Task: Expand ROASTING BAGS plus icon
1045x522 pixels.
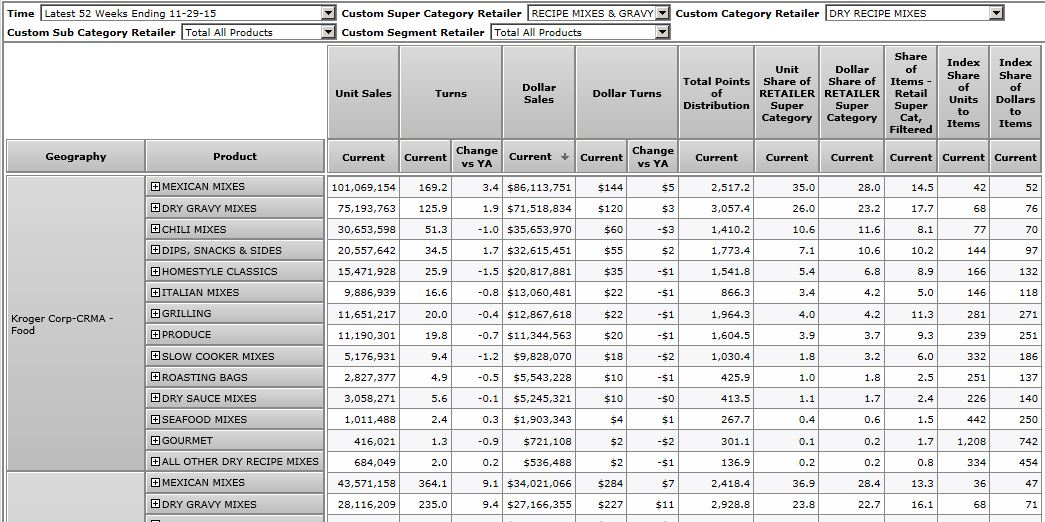Action: [155, 377]
